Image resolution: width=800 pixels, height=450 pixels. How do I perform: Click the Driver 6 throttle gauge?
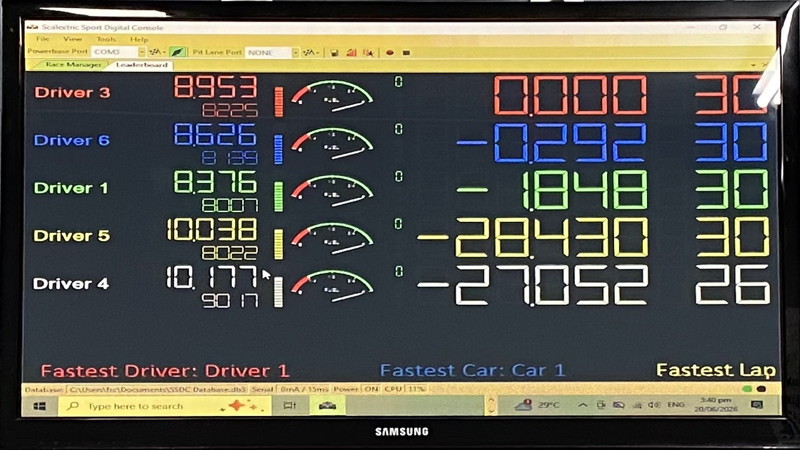point(332,143)
